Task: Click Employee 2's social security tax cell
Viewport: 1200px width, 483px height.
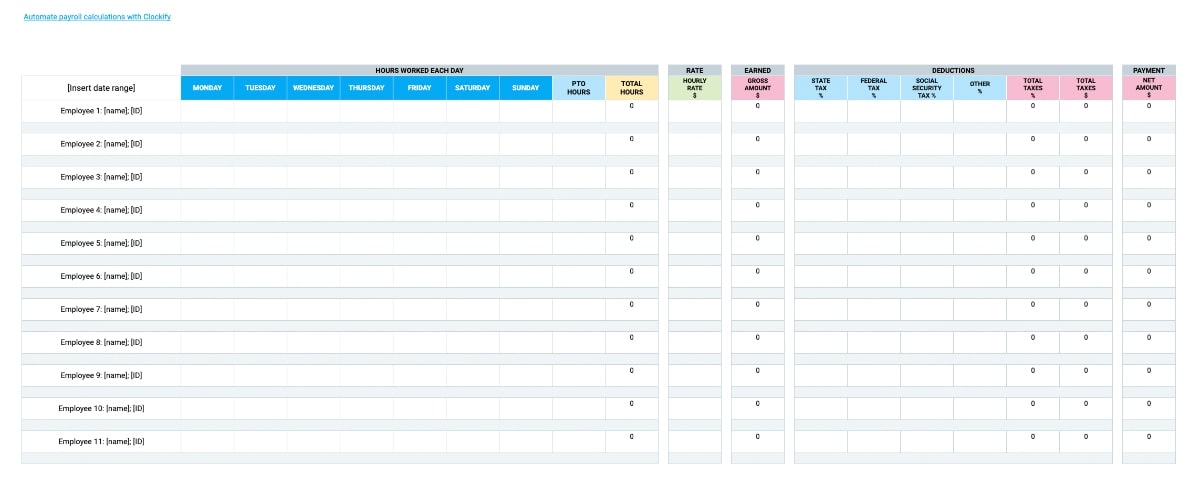Action: click(x=926, y=144)
